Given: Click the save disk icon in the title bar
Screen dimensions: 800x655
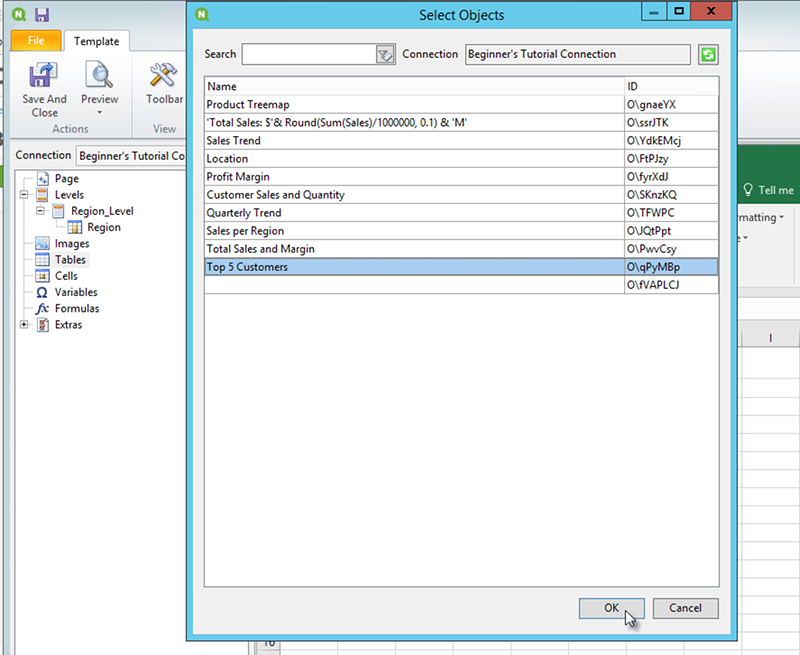Looking at the screenshot, I should point(42,15).
